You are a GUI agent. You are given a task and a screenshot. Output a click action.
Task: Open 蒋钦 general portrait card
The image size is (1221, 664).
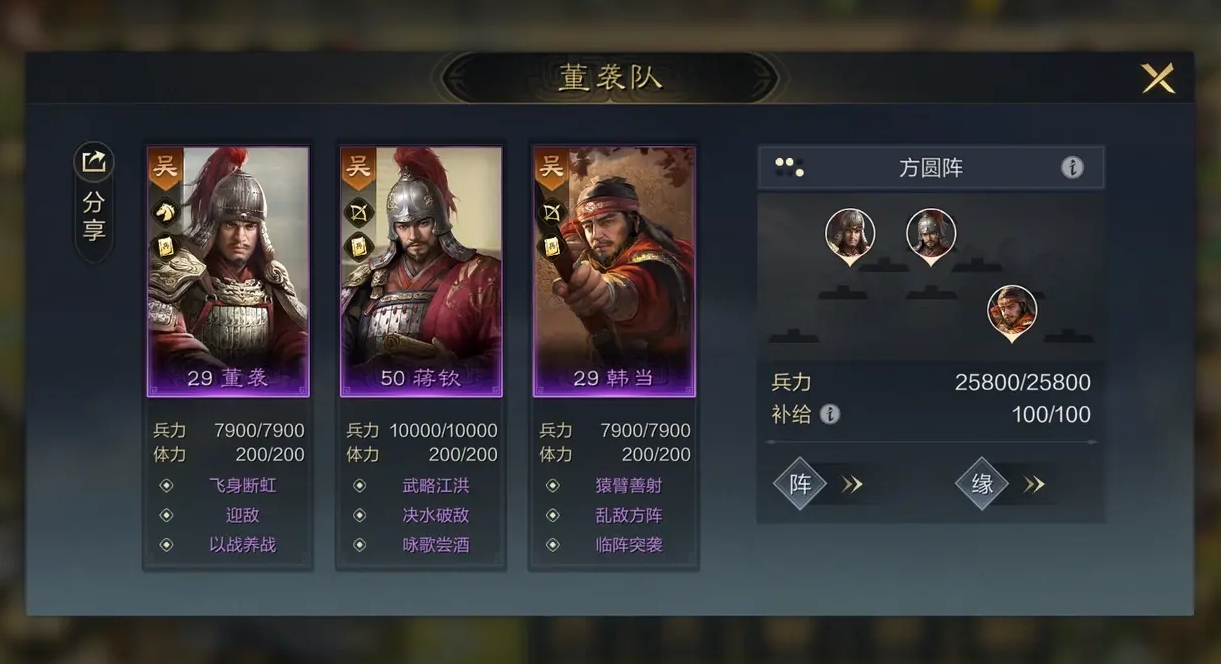click(421, 272)
